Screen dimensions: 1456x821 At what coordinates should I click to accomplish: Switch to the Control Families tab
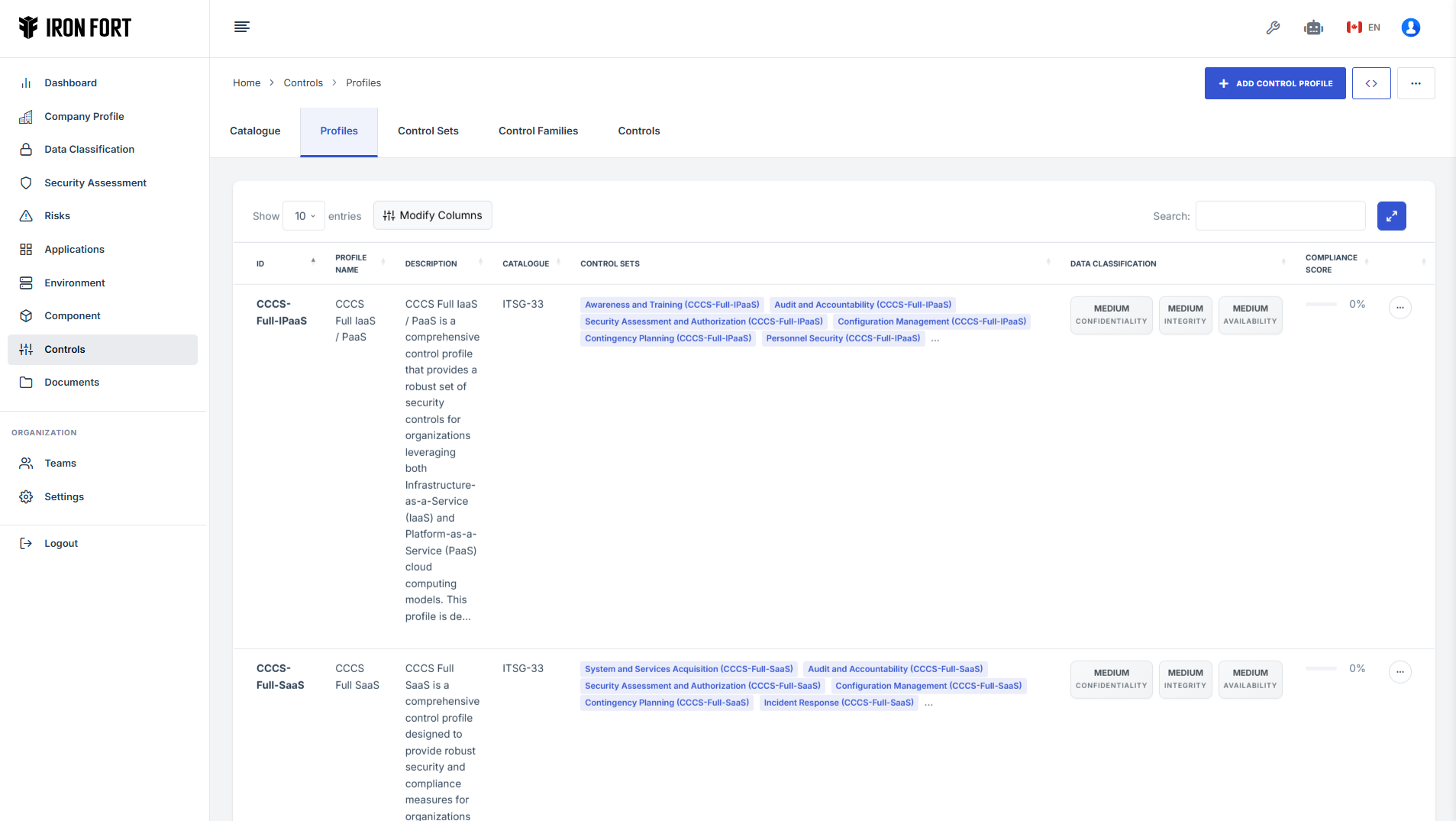pos(538,131)
